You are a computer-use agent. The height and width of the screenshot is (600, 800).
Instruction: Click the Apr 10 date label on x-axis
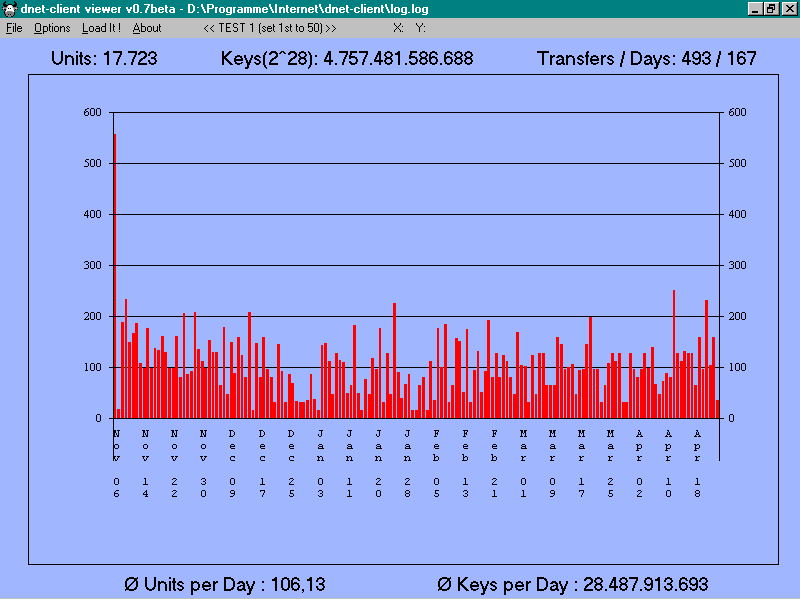tap(668, 463)
